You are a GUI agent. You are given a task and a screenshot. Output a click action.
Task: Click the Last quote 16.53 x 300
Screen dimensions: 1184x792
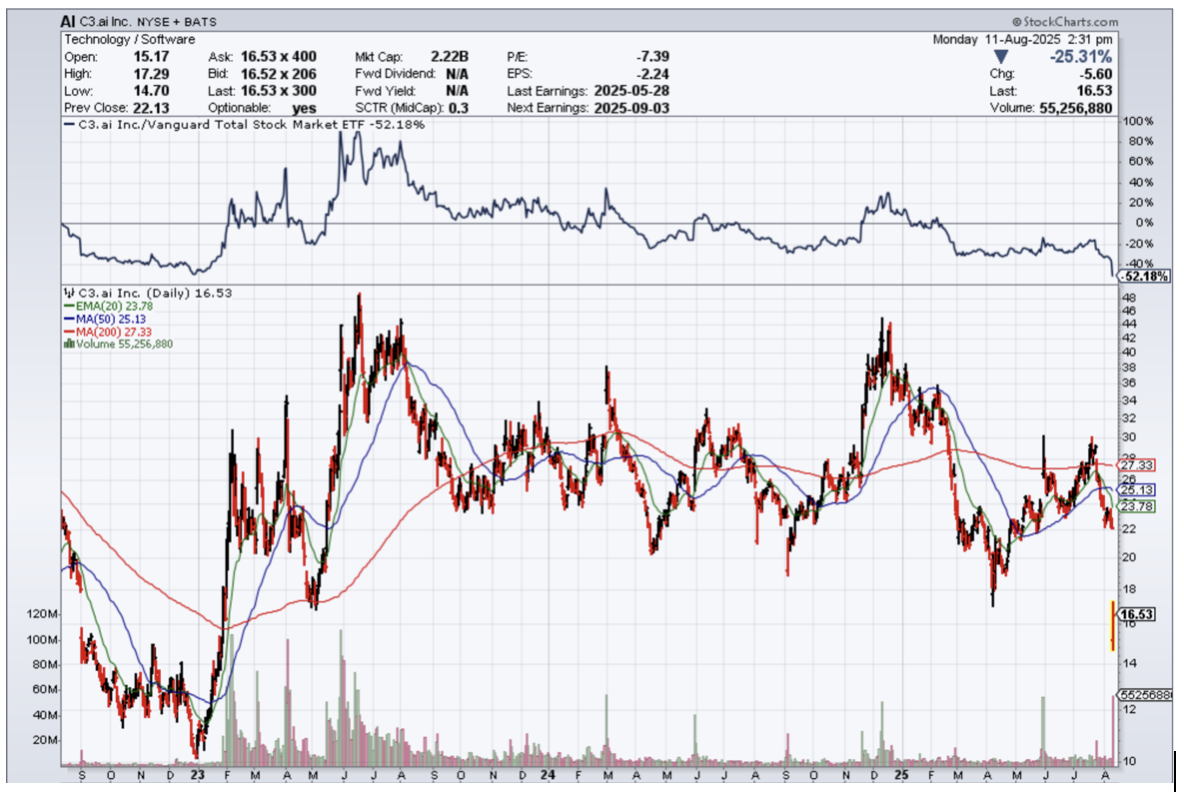(x=279, y=91)
